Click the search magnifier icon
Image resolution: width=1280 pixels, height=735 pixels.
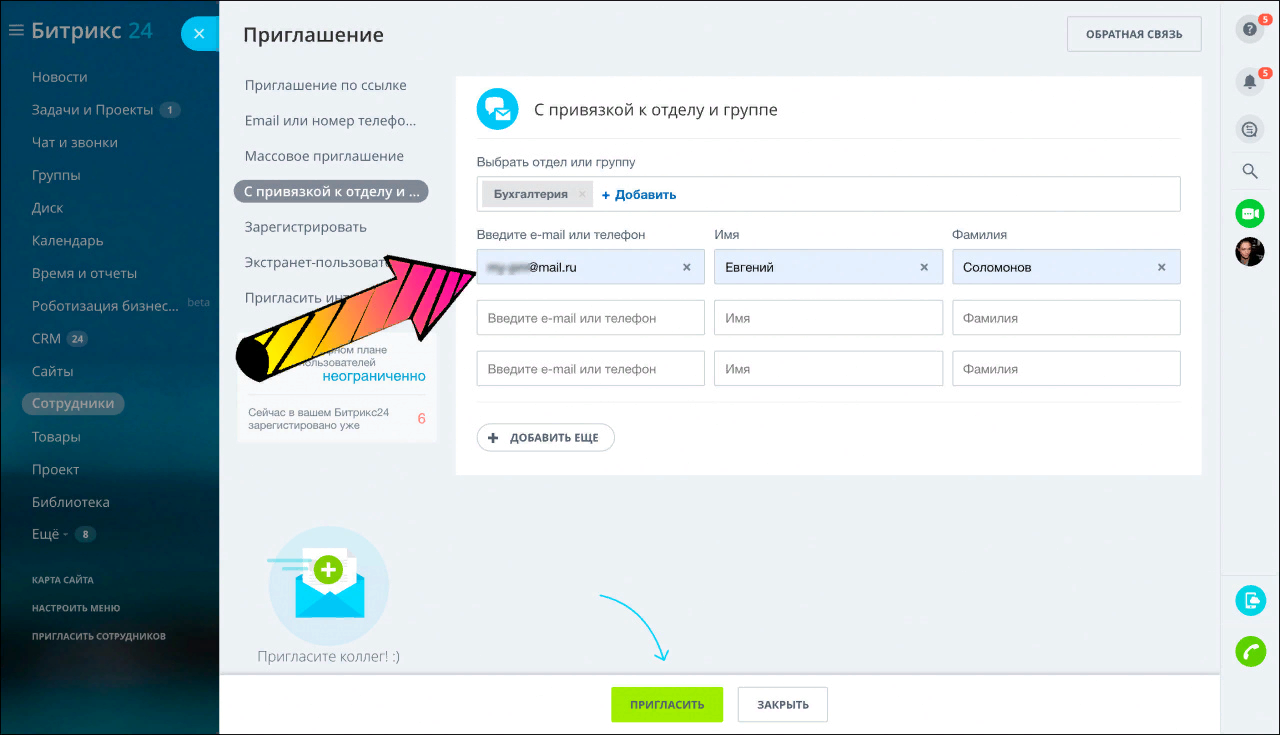tap(1249, 171)
